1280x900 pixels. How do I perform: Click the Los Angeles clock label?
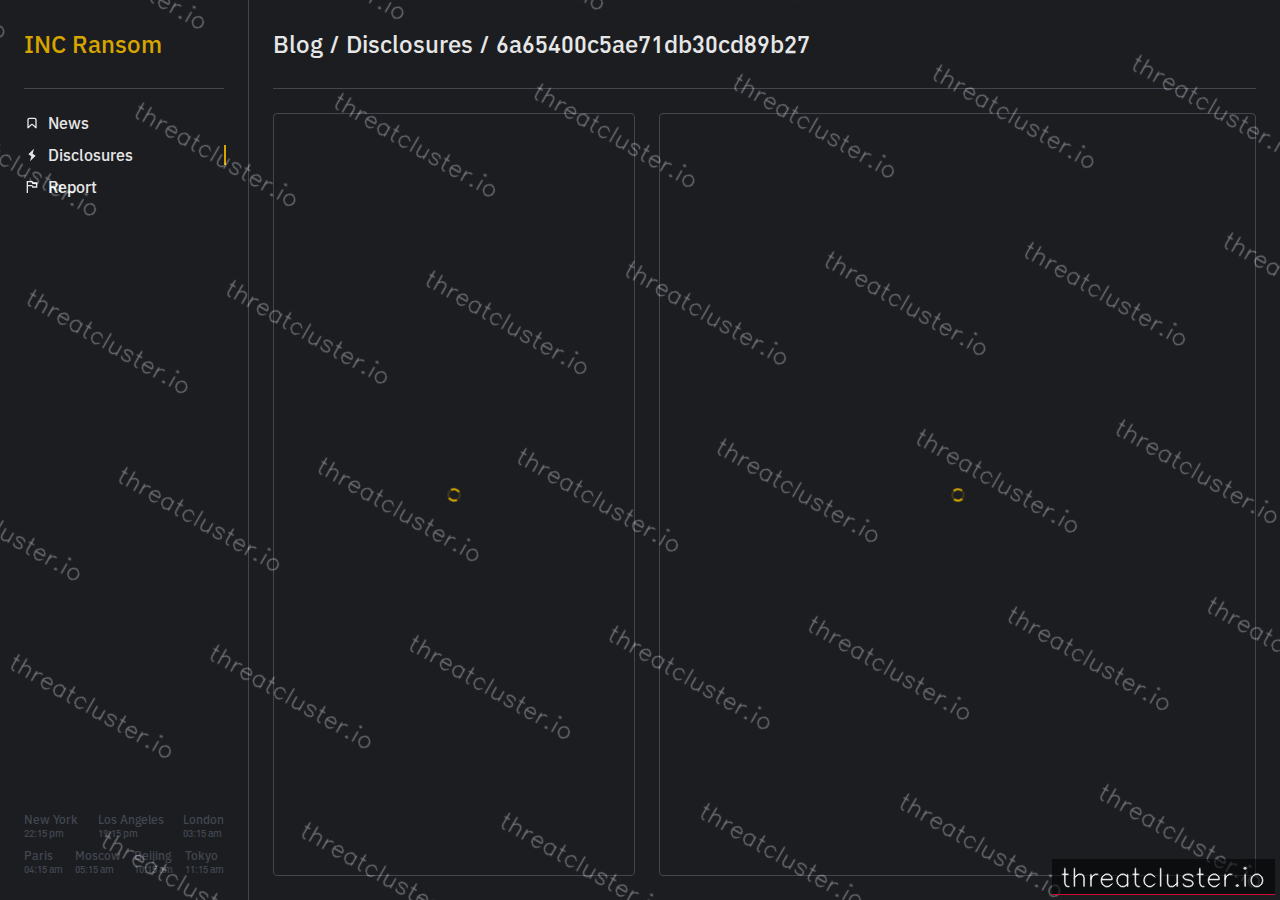coord(131,820)
